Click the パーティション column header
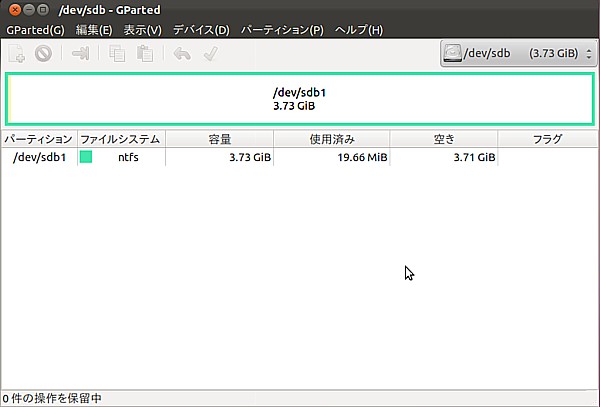This screenshot has height=407, width=600. coord(39,139)
